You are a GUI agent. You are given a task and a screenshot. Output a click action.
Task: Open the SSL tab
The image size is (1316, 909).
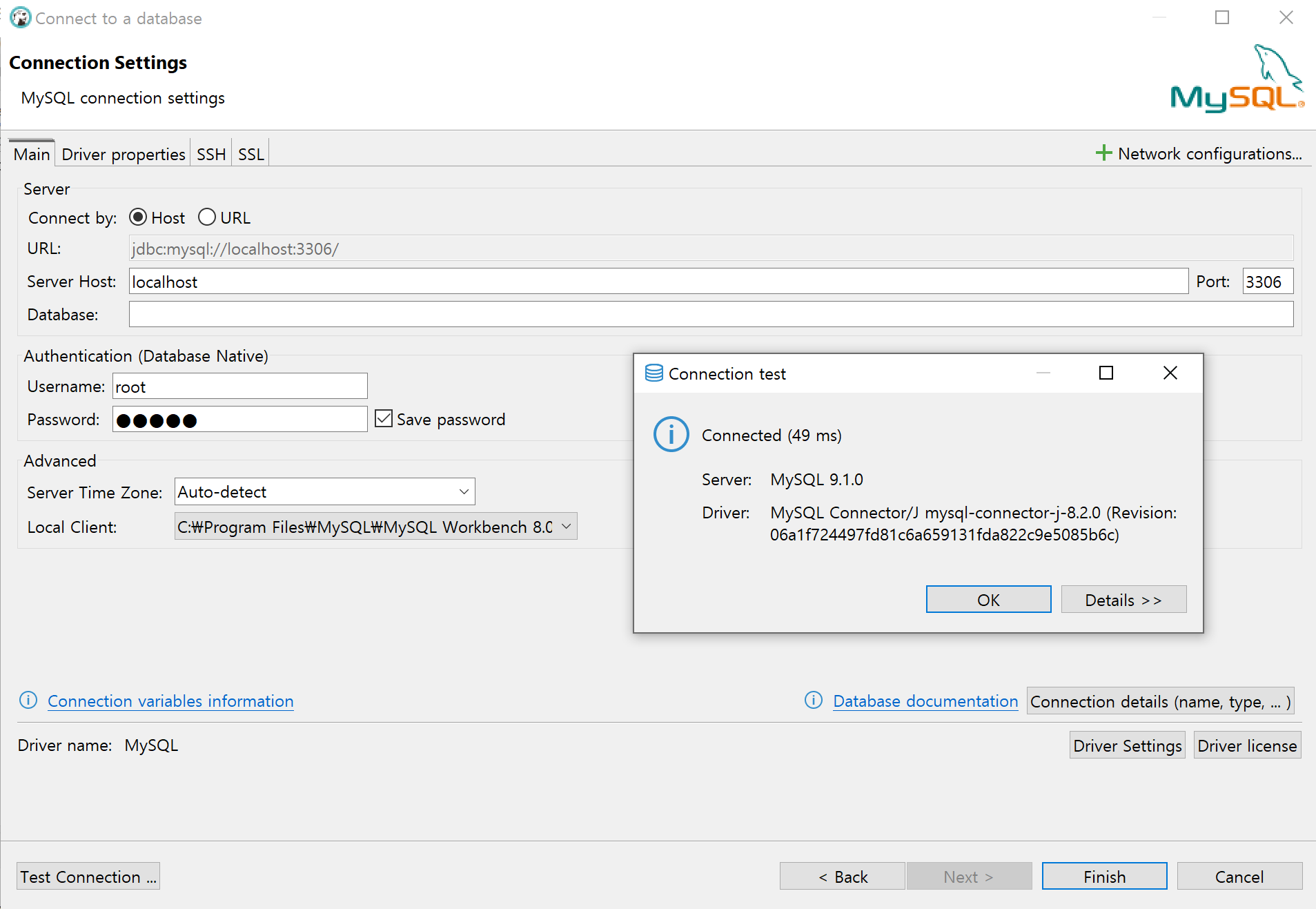tap(251, 154)
